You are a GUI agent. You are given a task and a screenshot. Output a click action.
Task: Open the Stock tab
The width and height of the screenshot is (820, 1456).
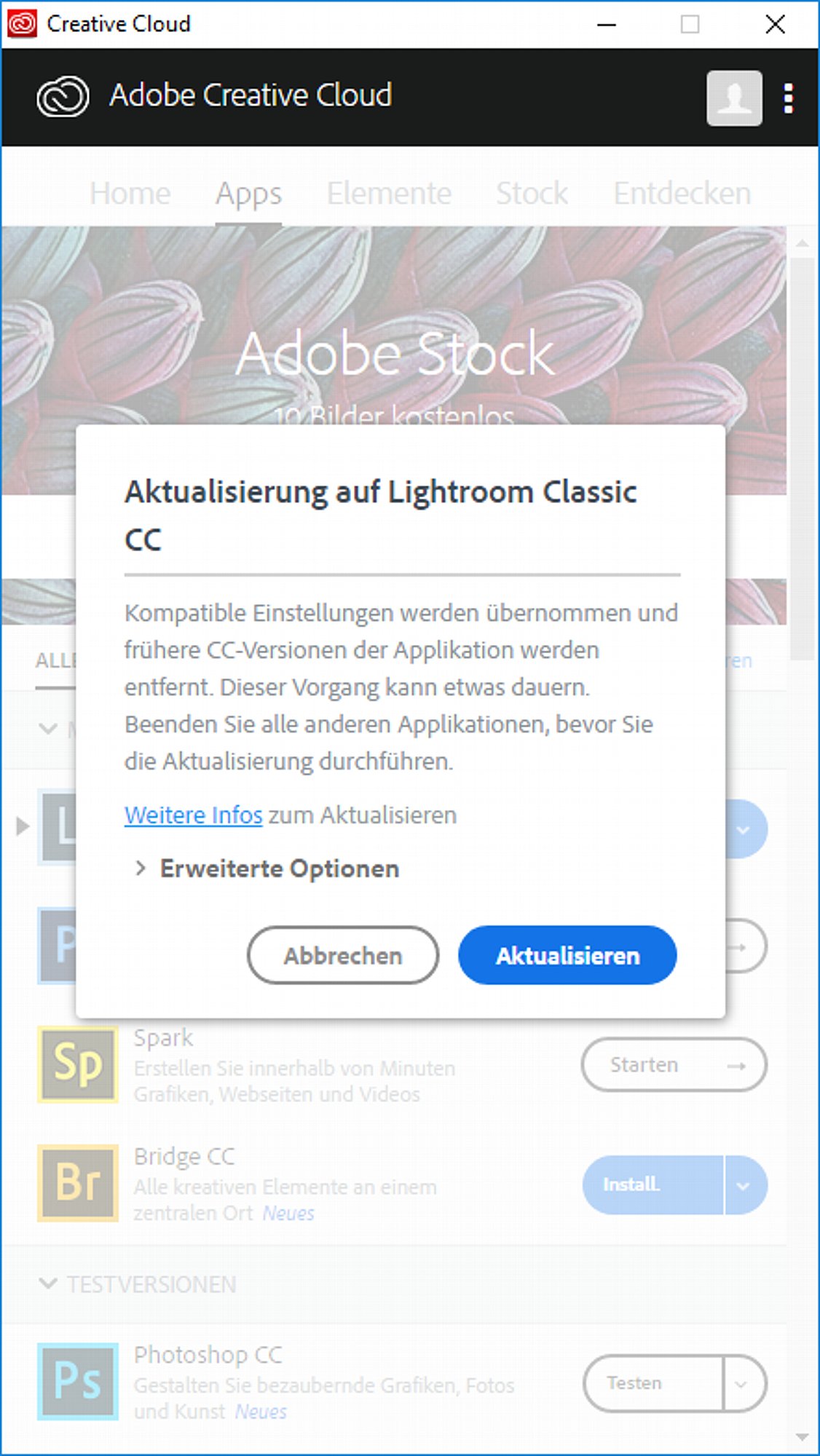click(532, 194)
